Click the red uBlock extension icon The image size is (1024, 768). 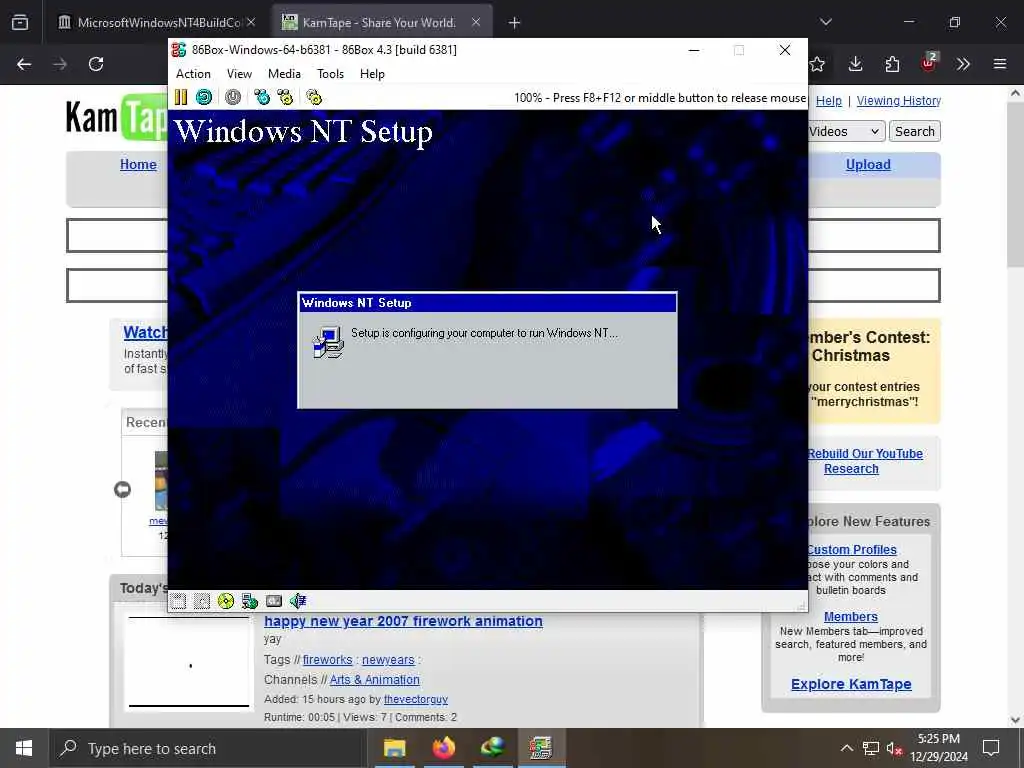[928, 63]
